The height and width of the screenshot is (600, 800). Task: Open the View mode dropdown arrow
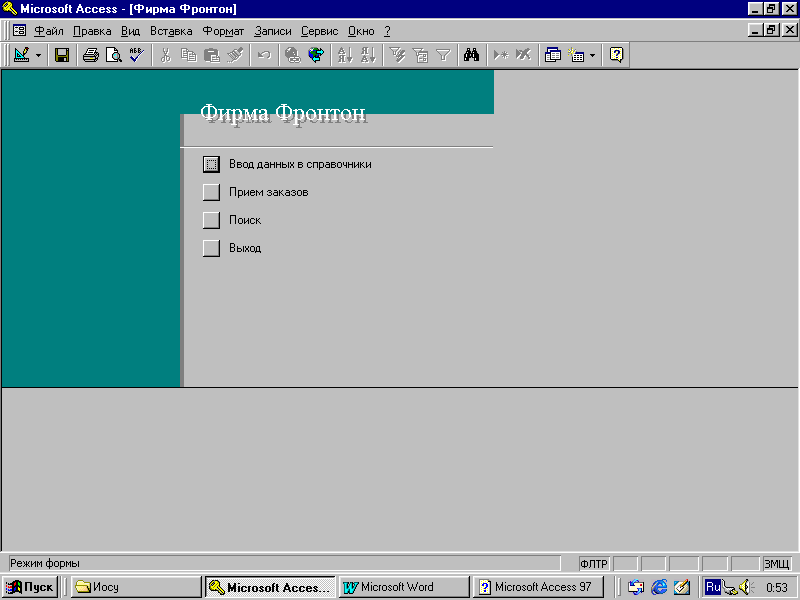38,55
